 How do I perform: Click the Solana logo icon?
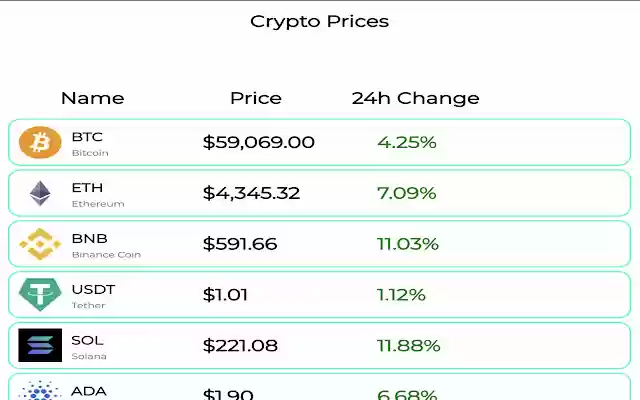(x=40, y=346)
